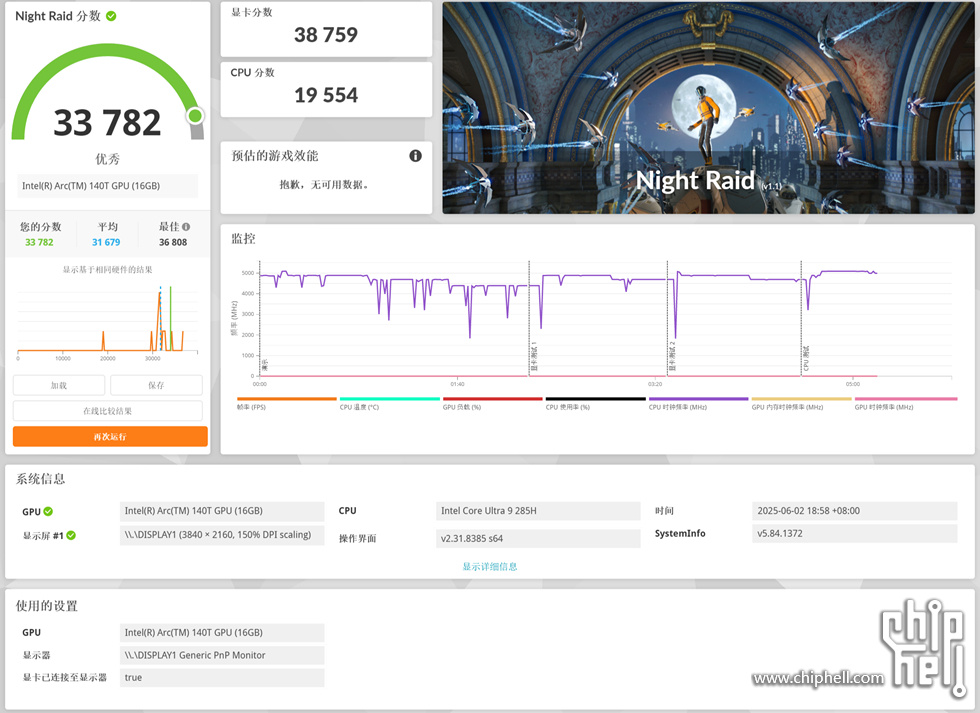This screenshot has height=713, width=980.
Task: Click the 优秀 rating label
Action: [108, 159]
